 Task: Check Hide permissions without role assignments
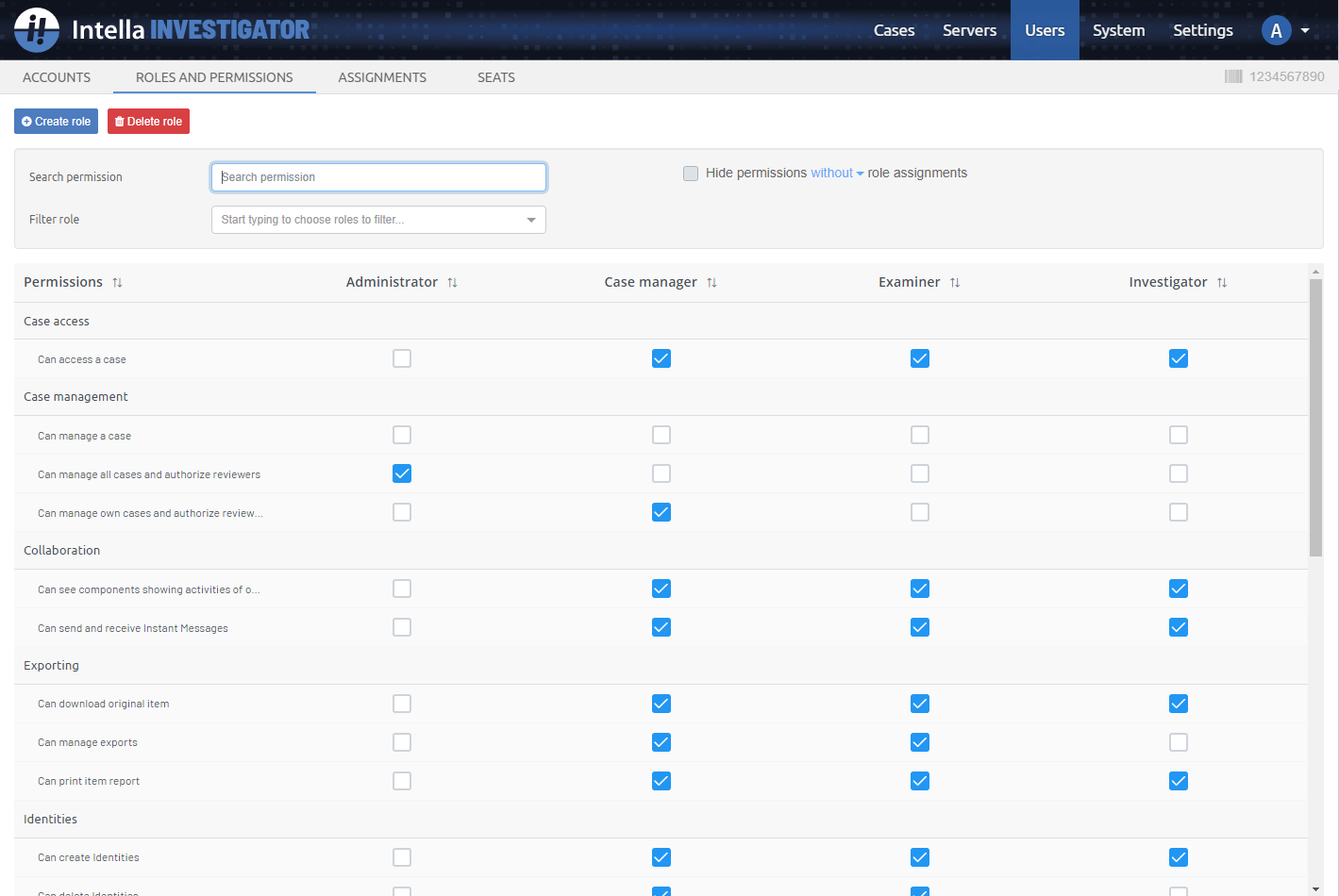pyautogui.click(x=691, y=174)
